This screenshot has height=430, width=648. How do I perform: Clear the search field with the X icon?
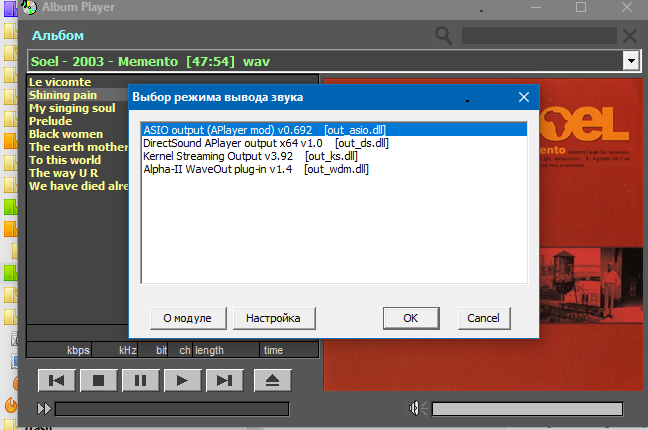(x=630, y=36)
